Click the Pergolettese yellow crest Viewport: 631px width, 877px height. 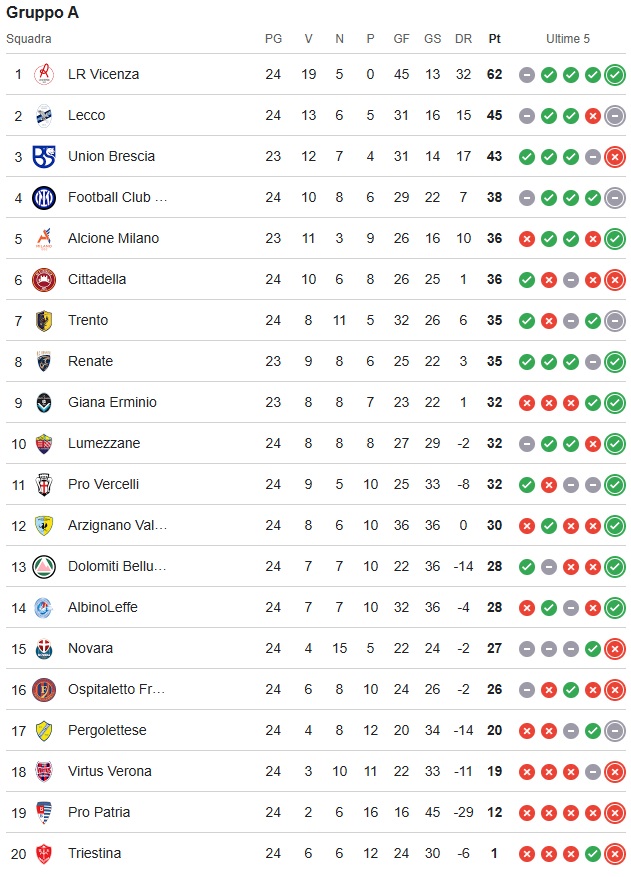[44, 730]
